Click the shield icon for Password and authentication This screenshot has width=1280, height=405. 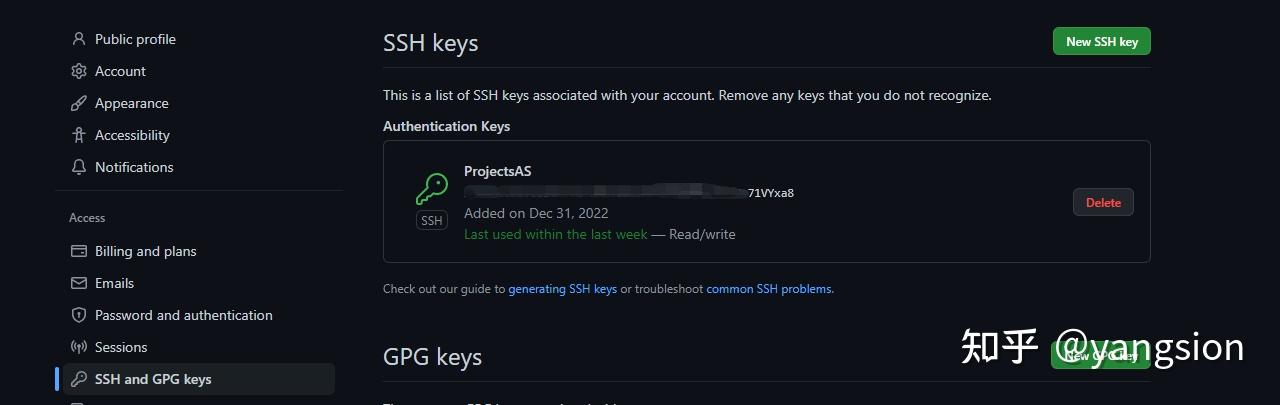[78, 315]
